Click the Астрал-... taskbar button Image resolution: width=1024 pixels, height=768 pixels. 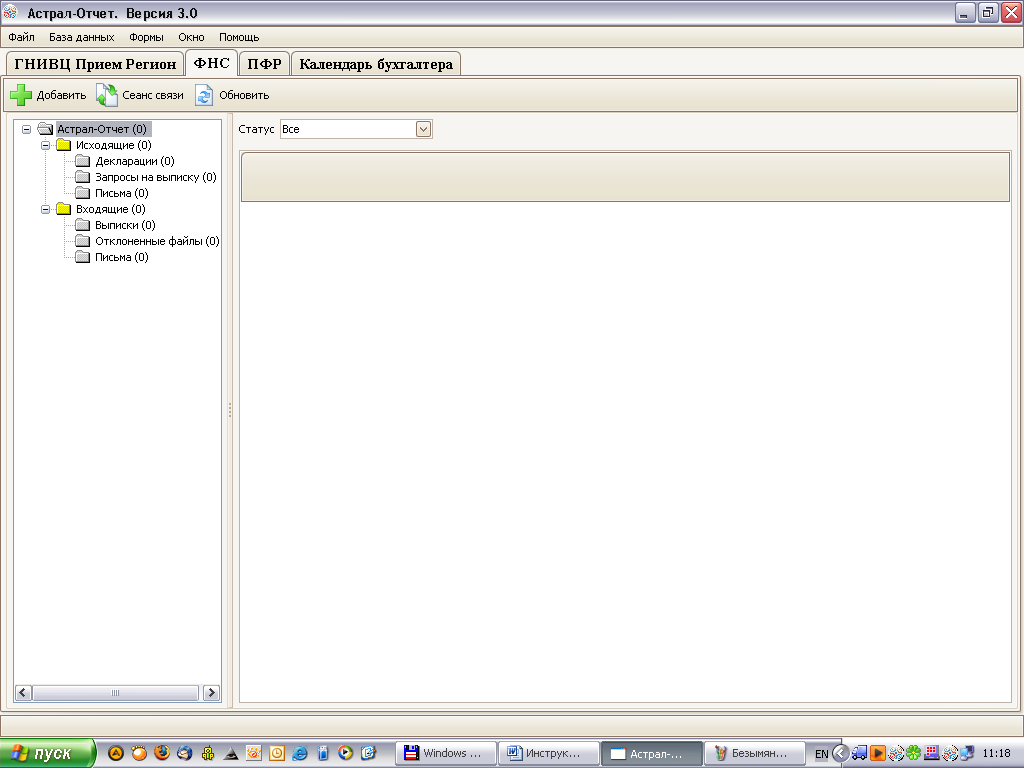click(x=651, y=754)
